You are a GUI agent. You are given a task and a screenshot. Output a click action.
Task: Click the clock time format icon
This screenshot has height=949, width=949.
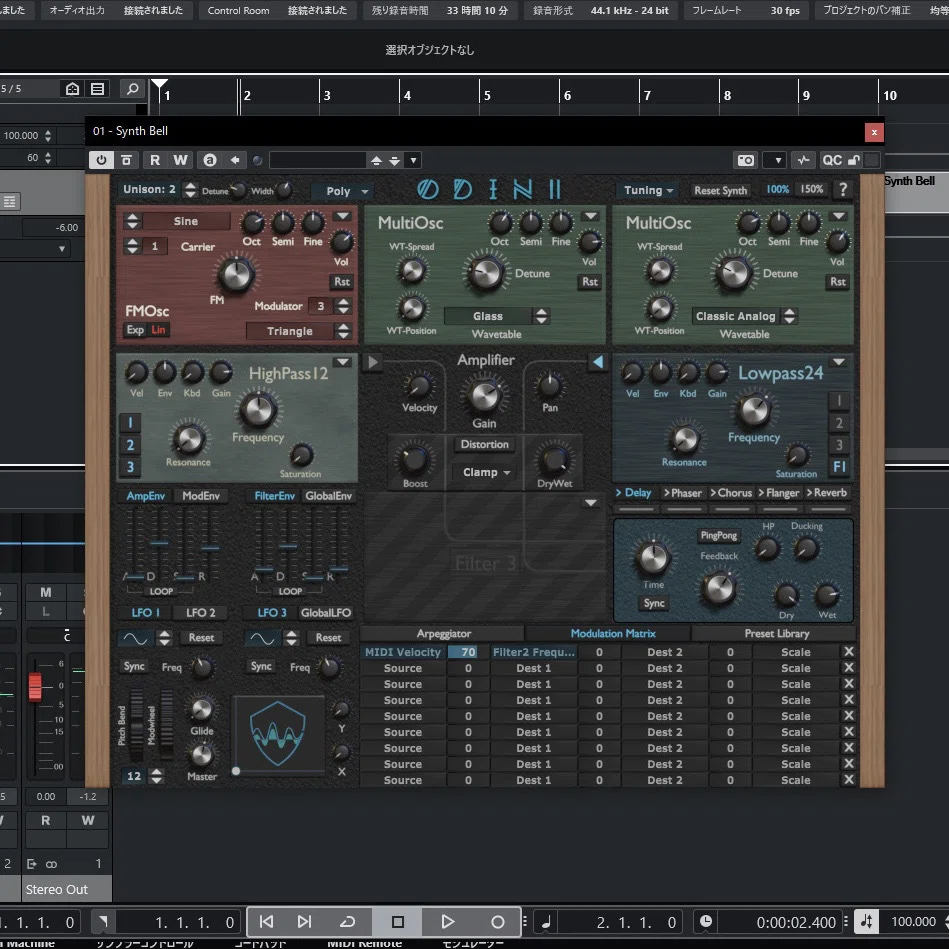coord(706,921)
